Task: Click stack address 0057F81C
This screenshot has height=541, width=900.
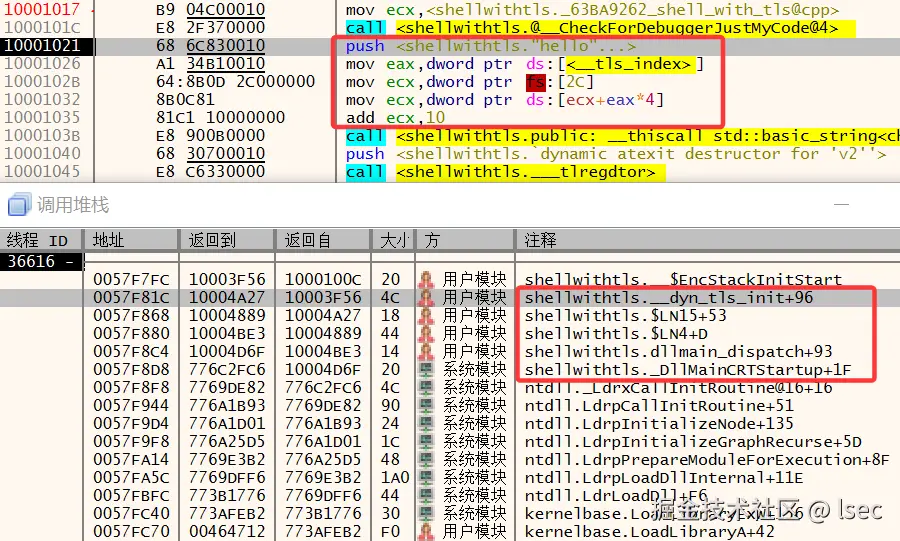Action: coord(131,298)
